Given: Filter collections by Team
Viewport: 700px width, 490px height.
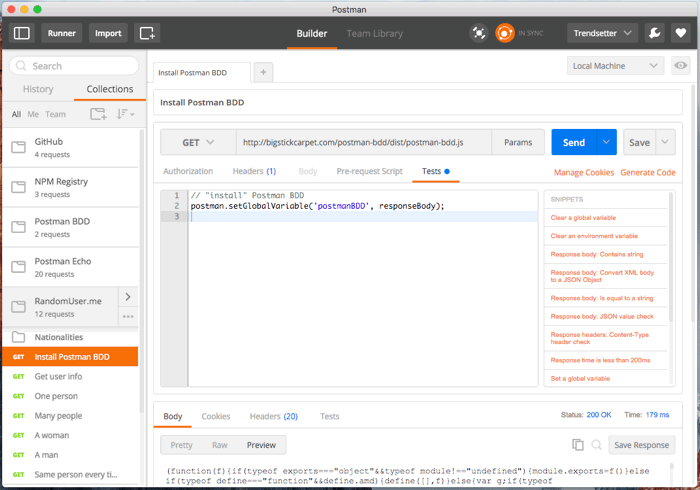Looking at the screenshot, I should point(55,114).
